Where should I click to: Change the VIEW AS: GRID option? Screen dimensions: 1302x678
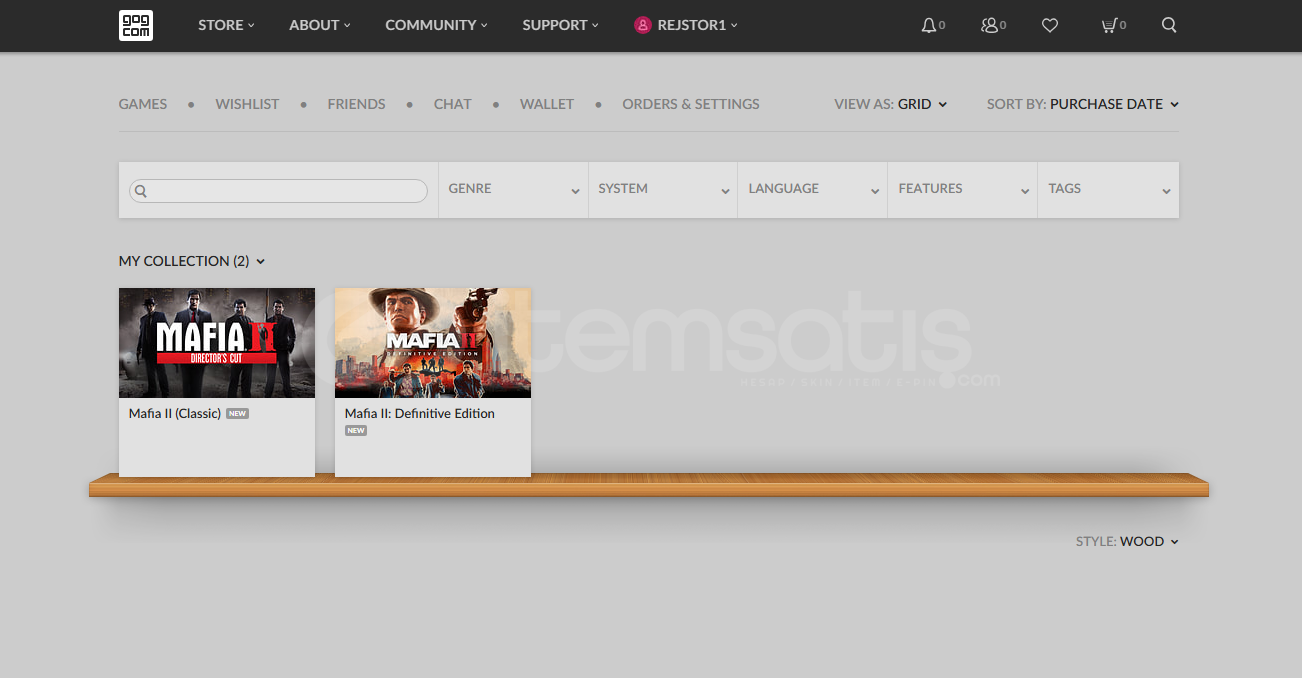[891, 104]
